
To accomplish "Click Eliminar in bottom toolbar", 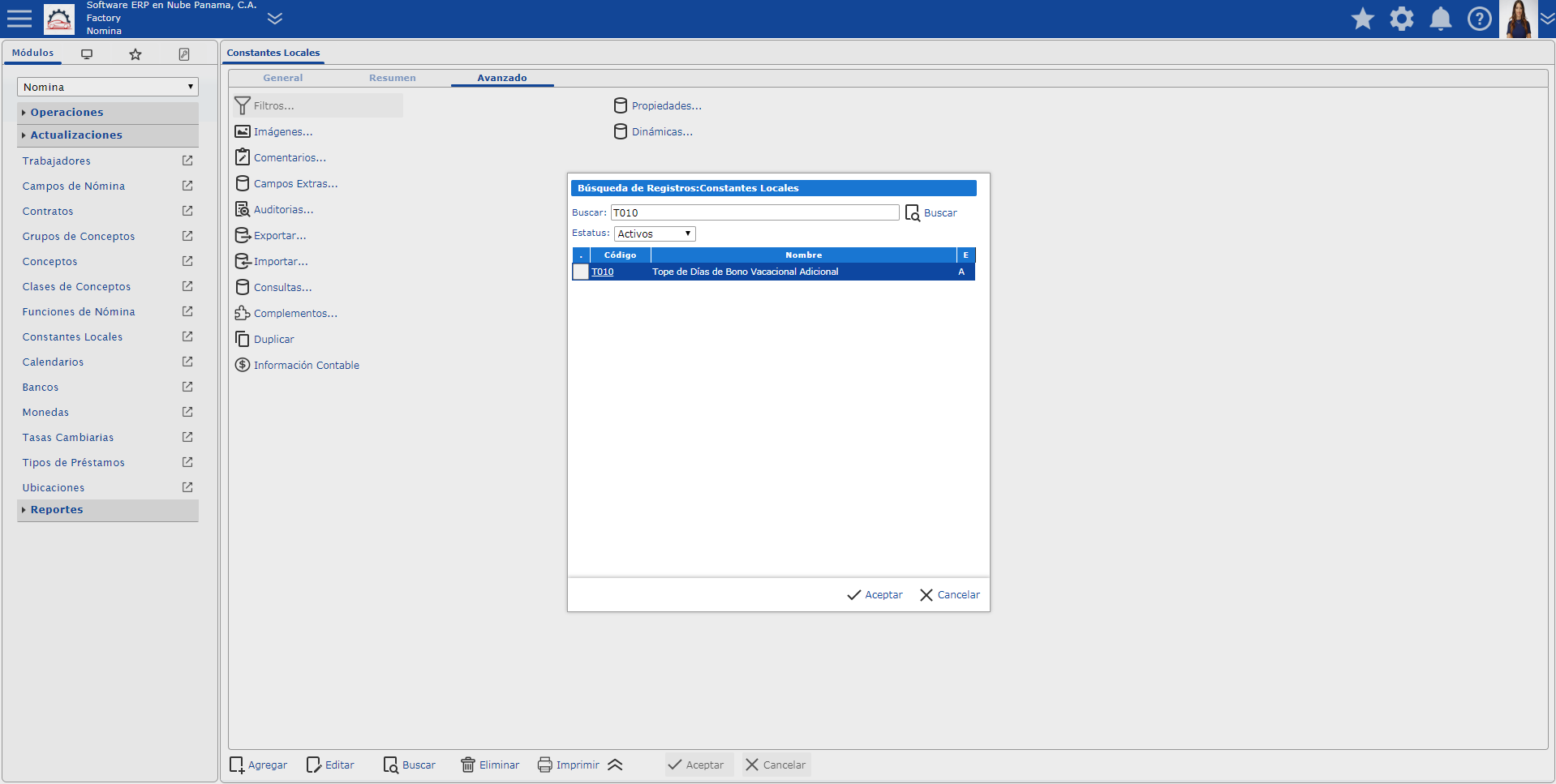I will pyautogui.click(x=490, y=765).
